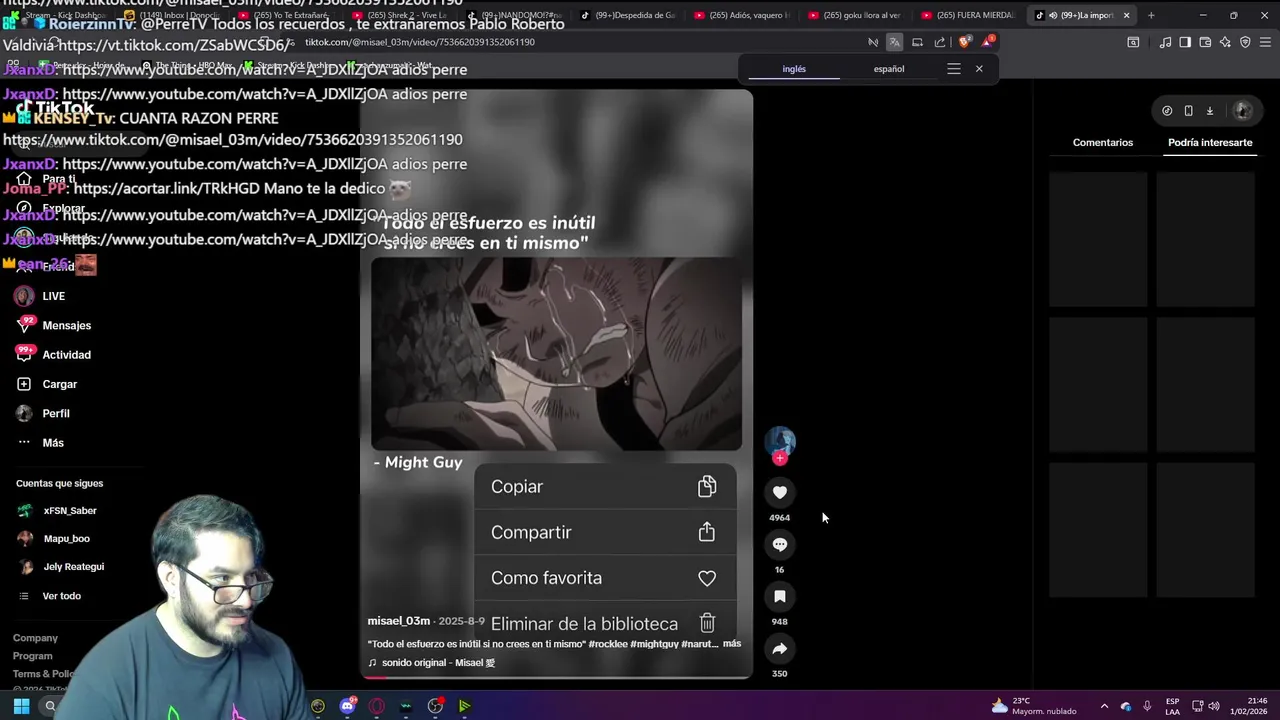Click the share page icon in address bar
Viewport: 1280px width, 720px height.
[x=940, y=42]
